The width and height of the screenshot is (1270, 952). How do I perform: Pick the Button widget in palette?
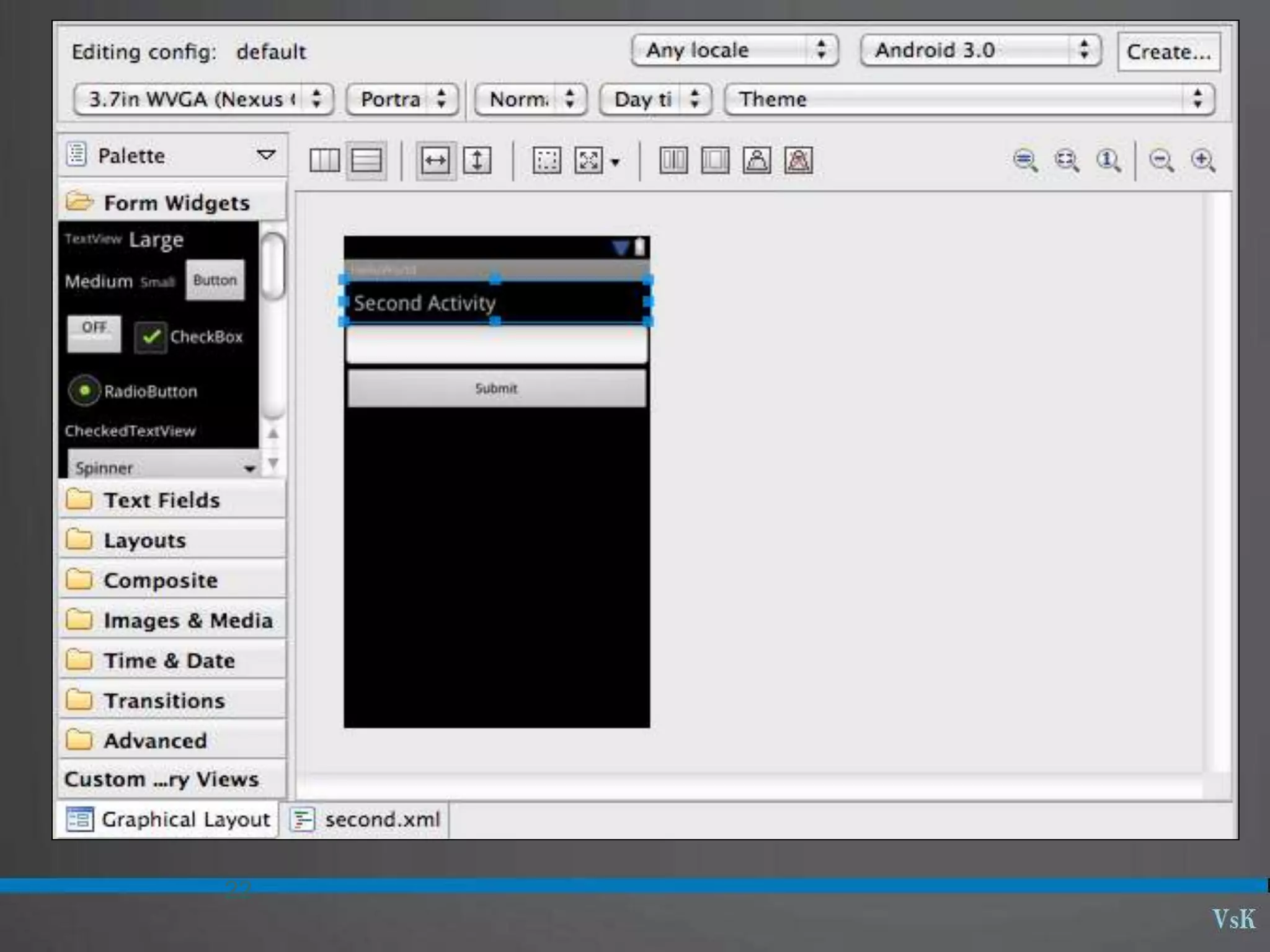point(215,280)
